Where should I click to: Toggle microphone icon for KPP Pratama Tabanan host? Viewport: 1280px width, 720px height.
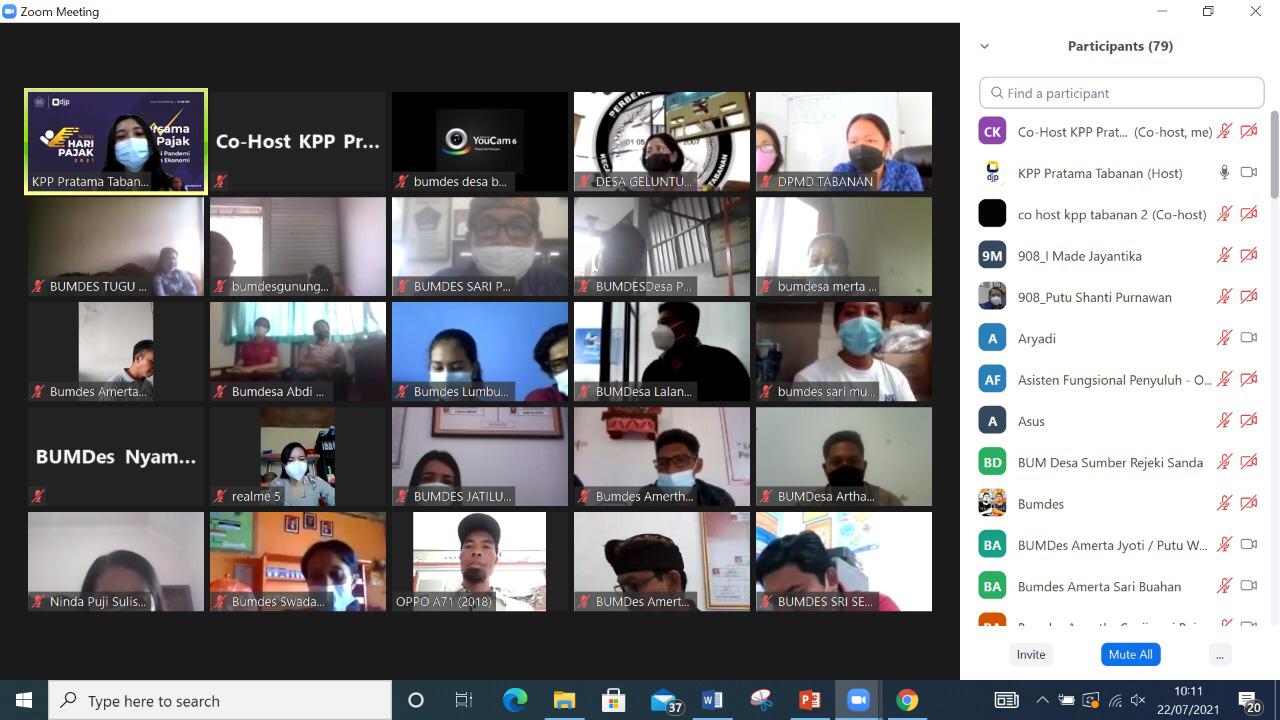tap(1224, 173)
